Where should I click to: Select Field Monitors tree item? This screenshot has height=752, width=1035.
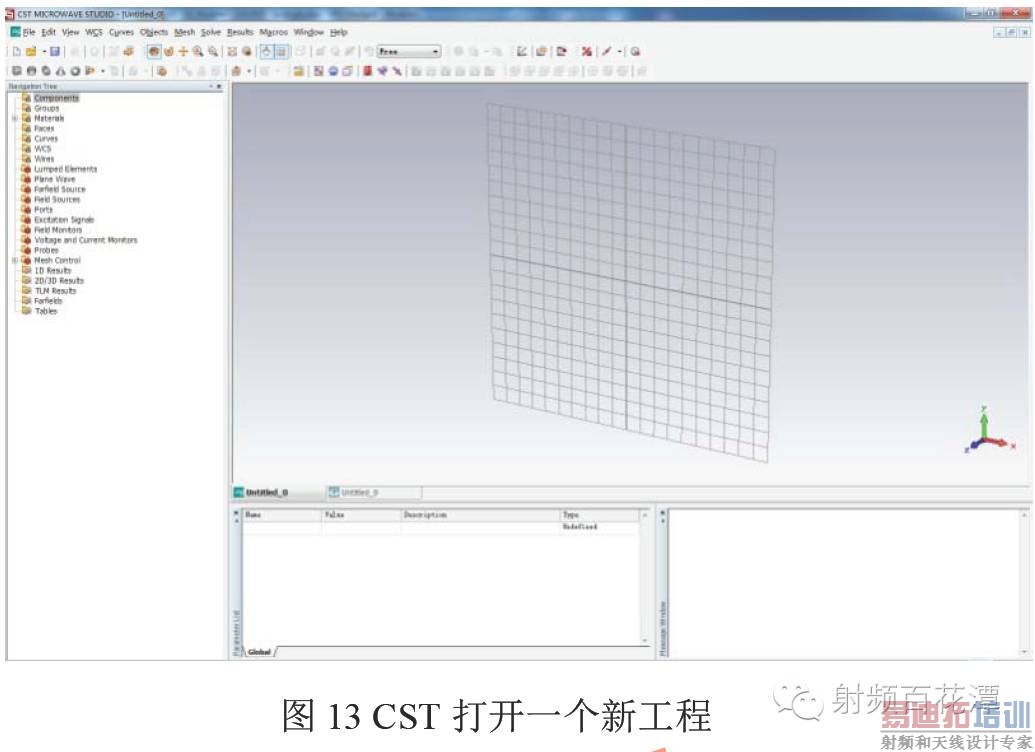(58, 230)
